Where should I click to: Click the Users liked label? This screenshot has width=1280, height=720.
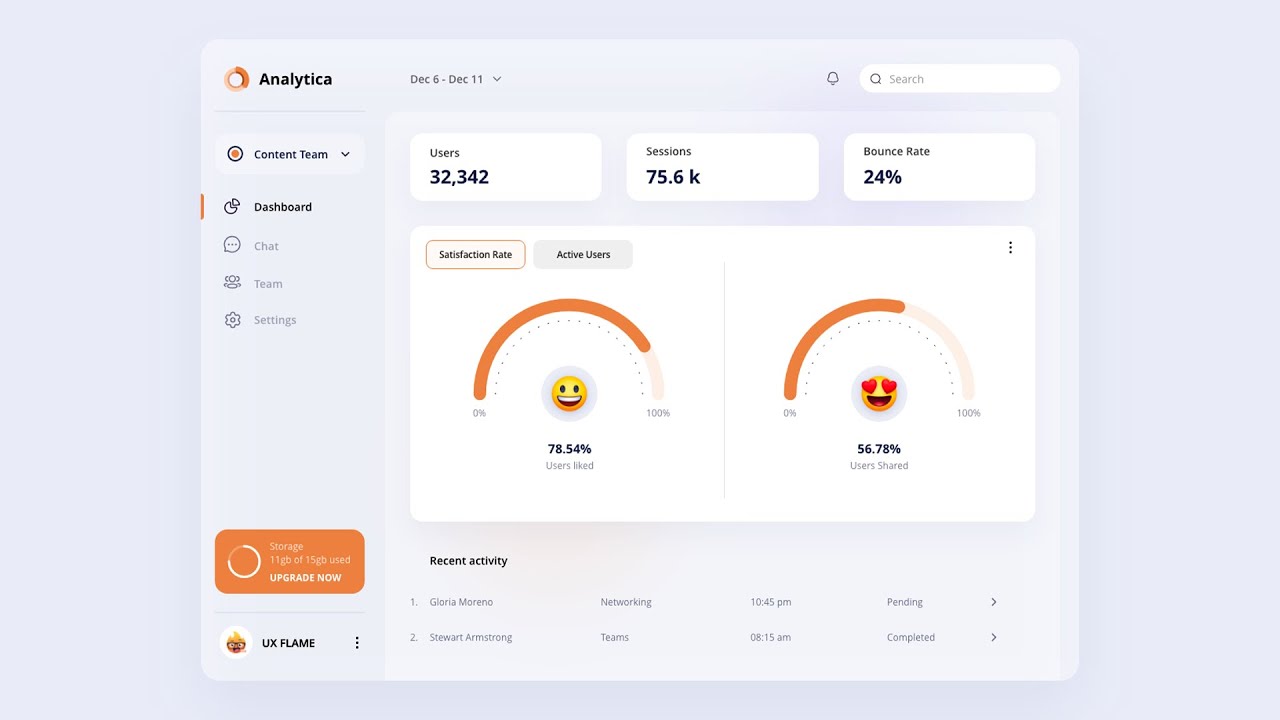(570, 466)
